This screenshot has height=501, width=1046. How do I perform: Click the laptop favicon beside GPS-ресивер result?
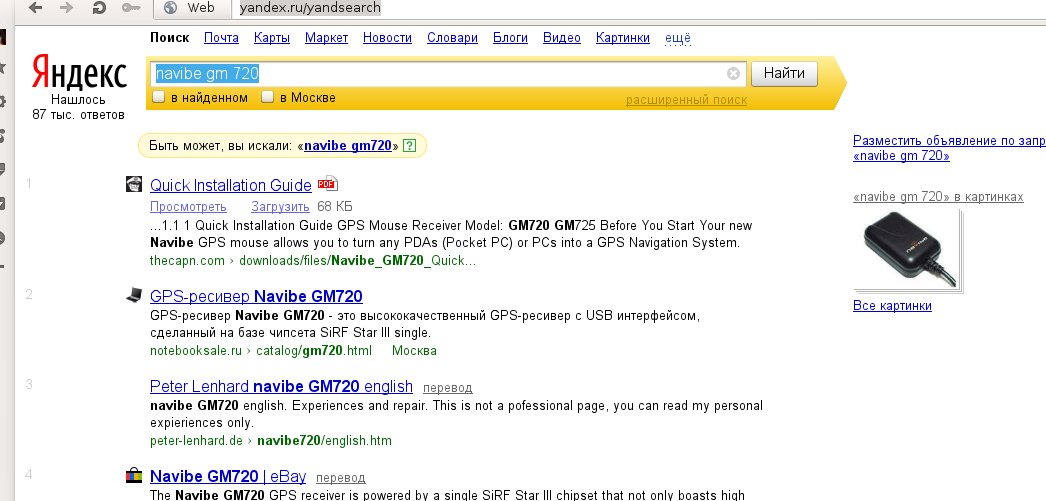134,295
